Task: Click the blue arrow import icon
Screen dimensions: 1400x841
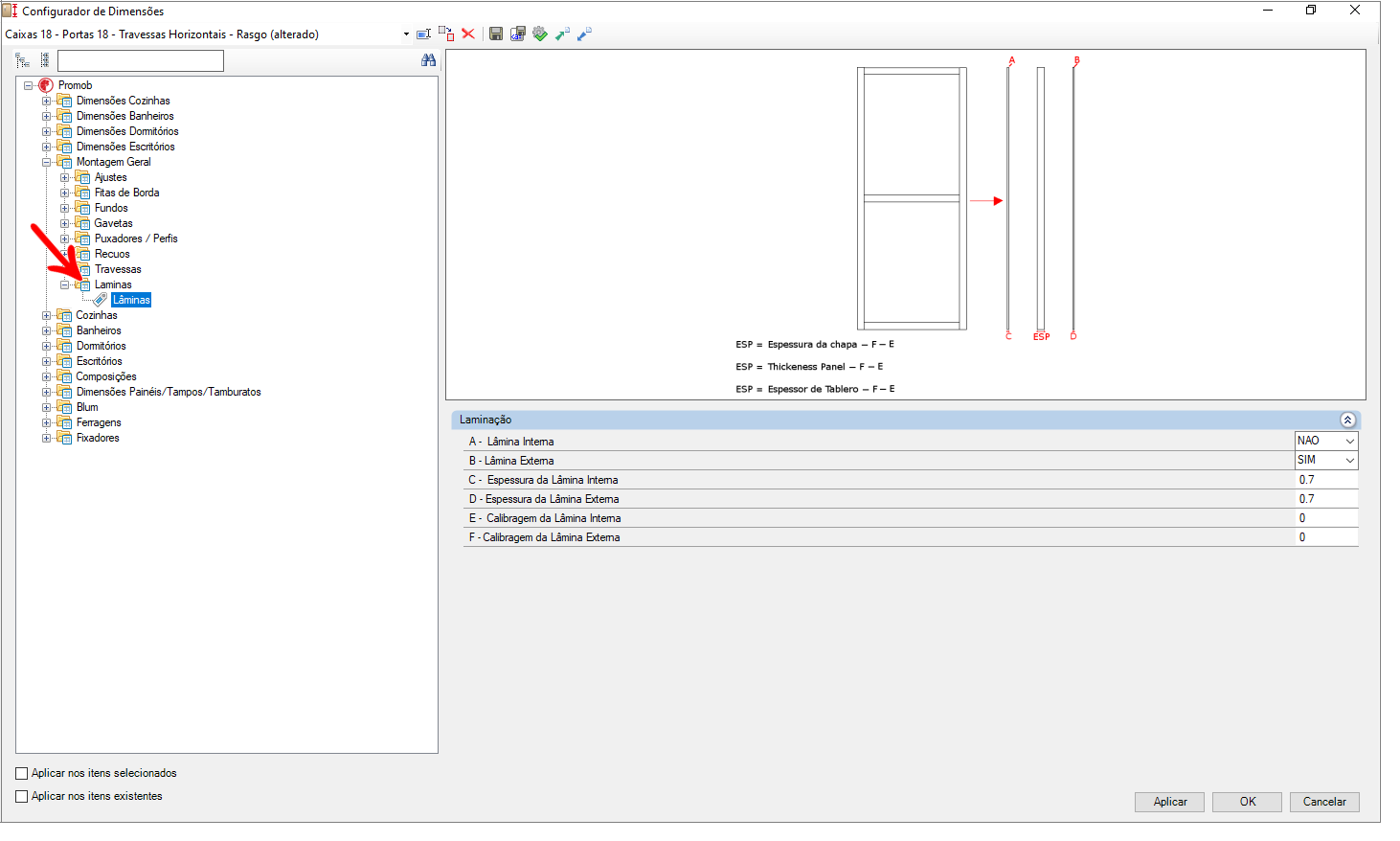Action: coord(584,34)
